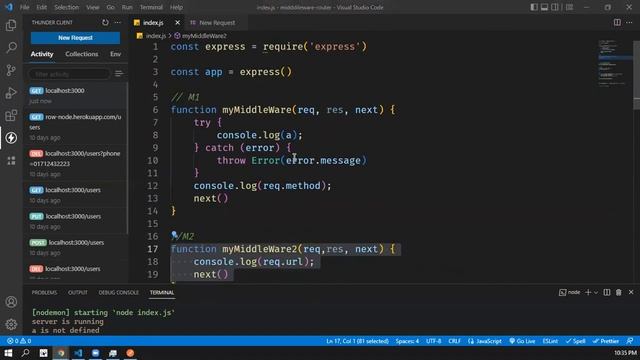
Task: Switch to the Activity tab
Action: pos(42,54)
